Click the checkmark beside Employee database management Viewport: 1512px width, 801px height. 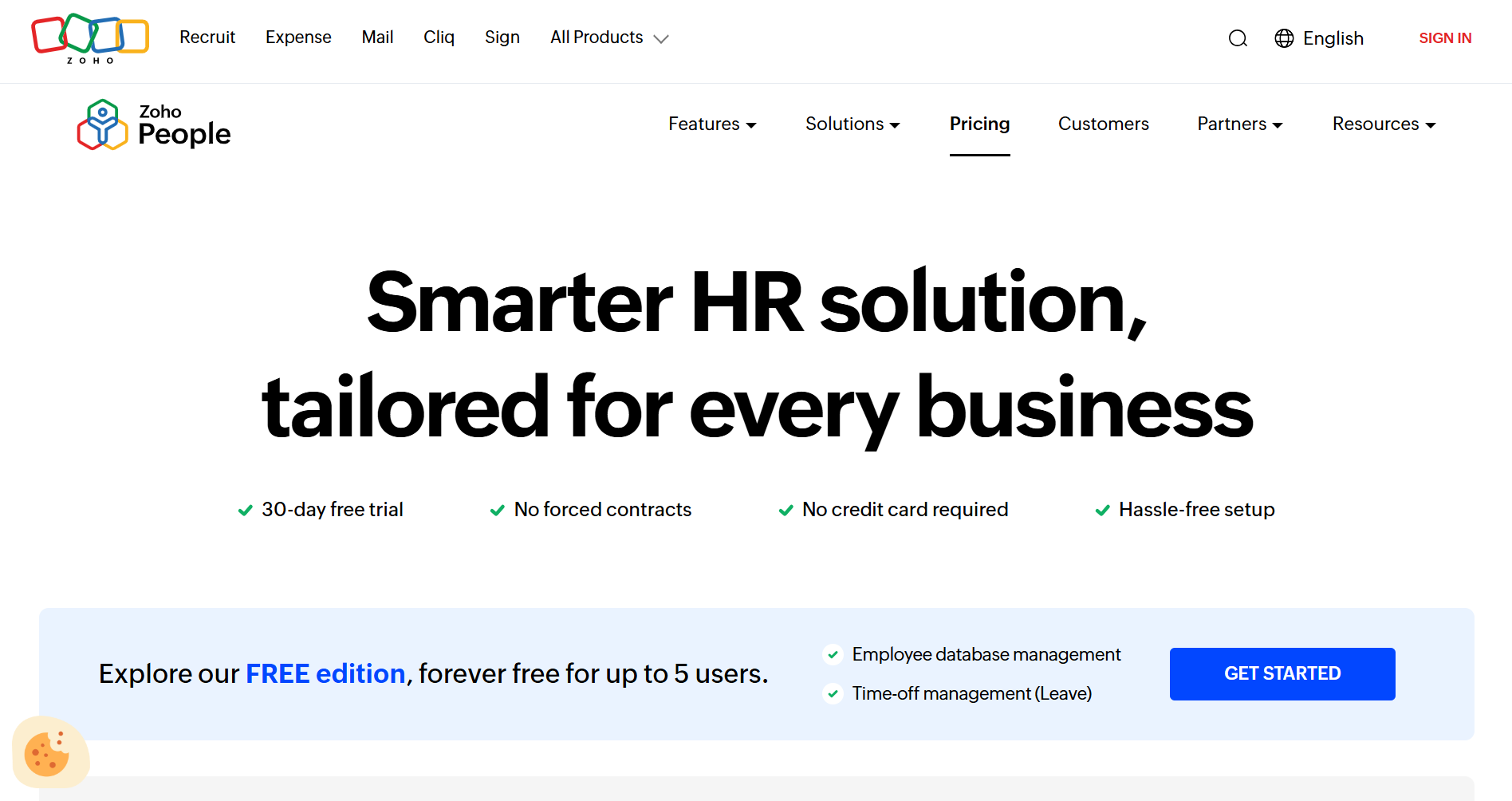(x=833, y=654)
